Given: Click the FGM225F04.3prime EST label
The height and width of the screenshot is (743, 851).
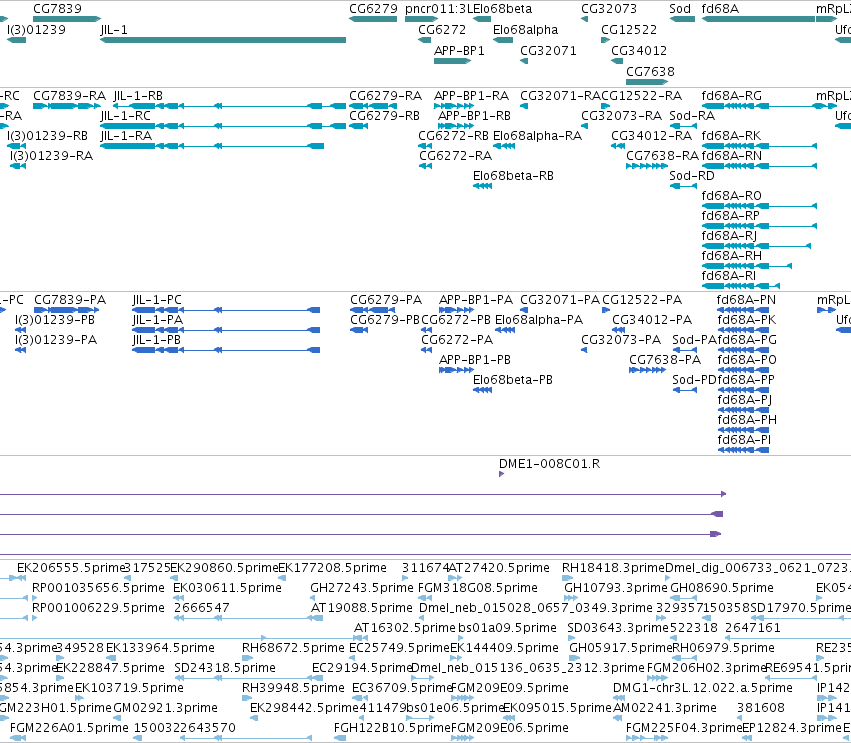Looking at the screenshot, I should [x=684, y=728].
